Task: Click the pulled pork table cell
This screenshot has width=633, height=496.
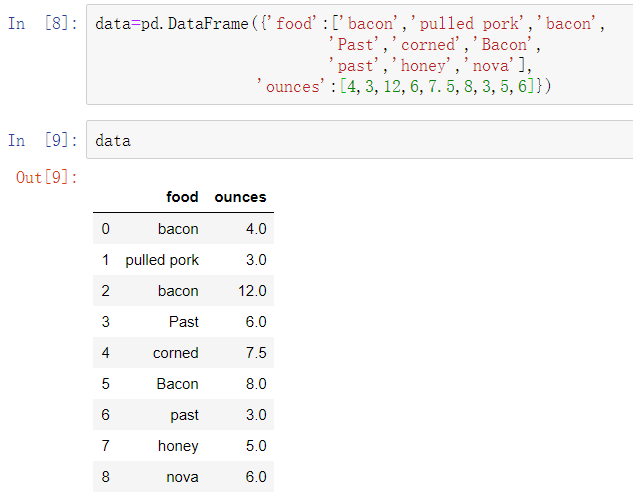Action: click(162, 260)
